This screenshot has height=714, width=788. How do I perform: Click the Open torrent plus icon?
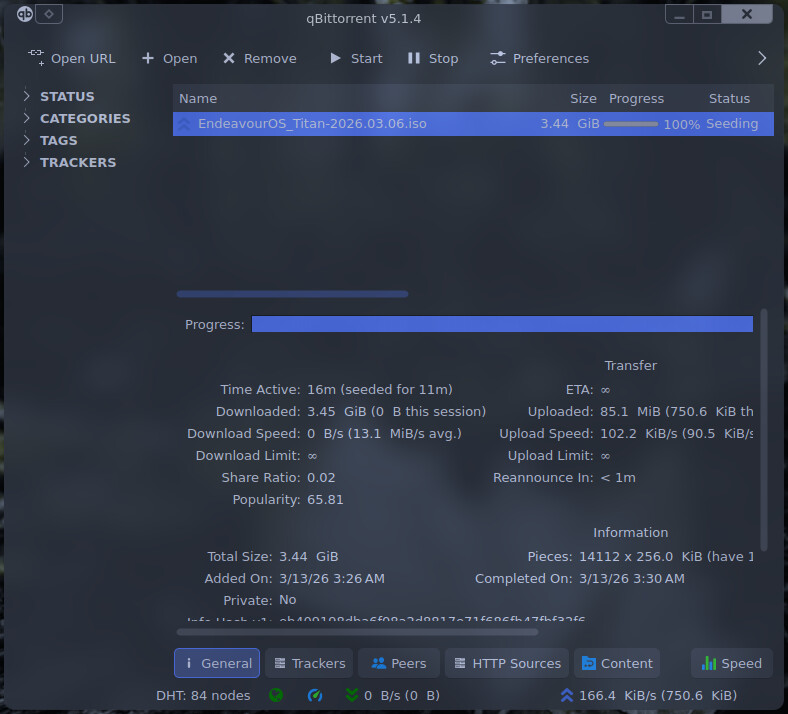pyautogui.click(x=148, y=58)
